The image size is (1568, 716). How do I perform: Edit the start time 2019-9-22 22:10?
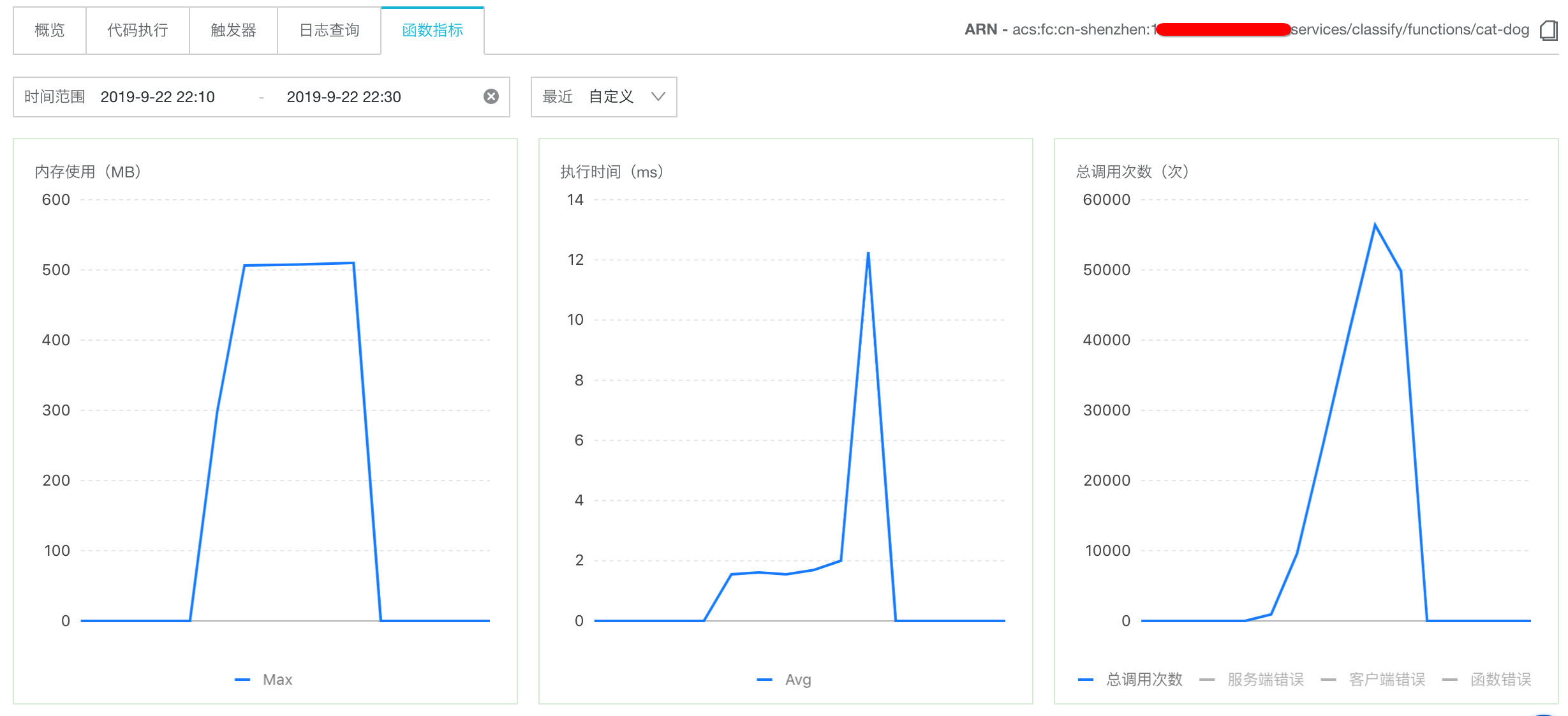pos(158,97)
